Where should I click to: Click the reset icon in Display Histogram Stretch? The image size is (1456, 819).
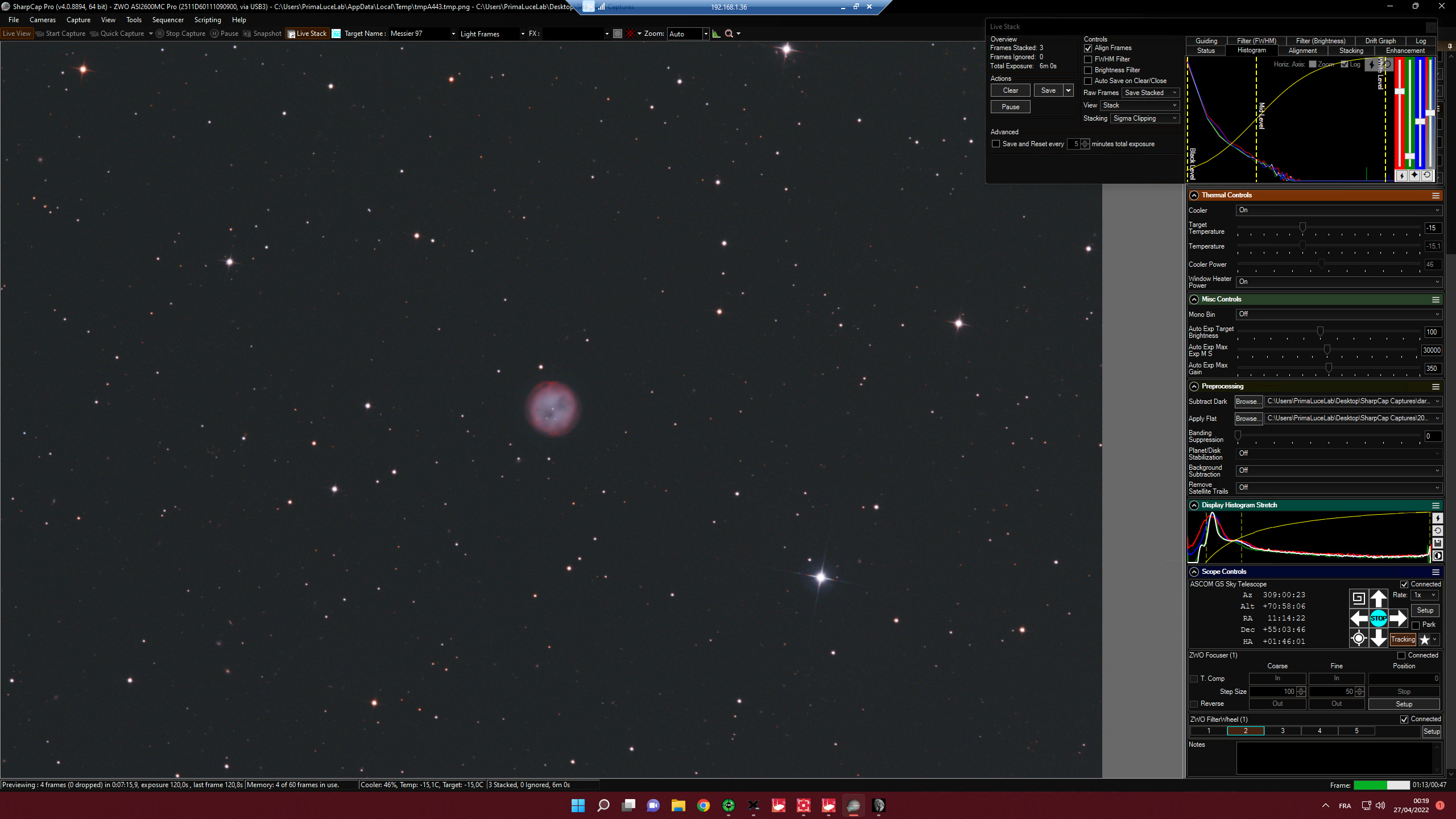(1437, 531)
